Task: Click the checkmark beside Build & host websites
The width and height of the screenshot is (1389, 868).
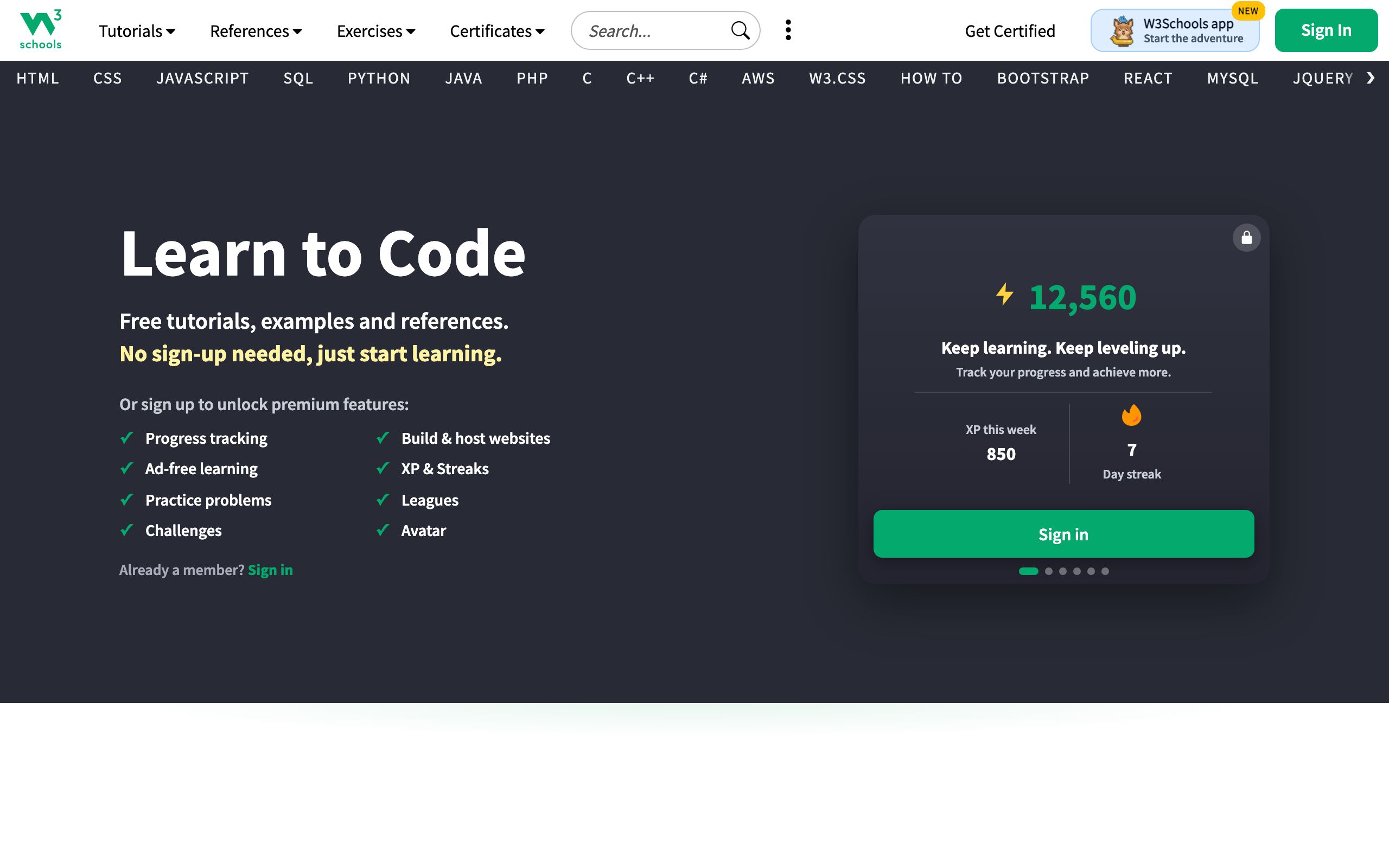Action: pos(383,438)
